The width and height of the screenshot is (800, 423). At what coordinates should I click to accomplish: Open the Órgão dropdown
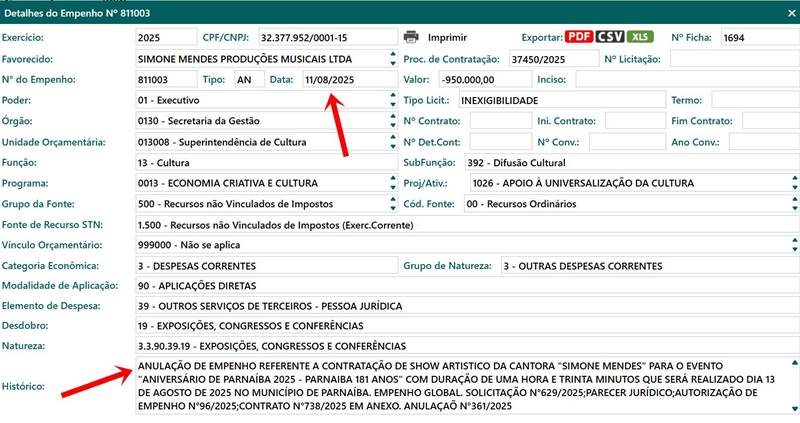click(x=391, y=121)
